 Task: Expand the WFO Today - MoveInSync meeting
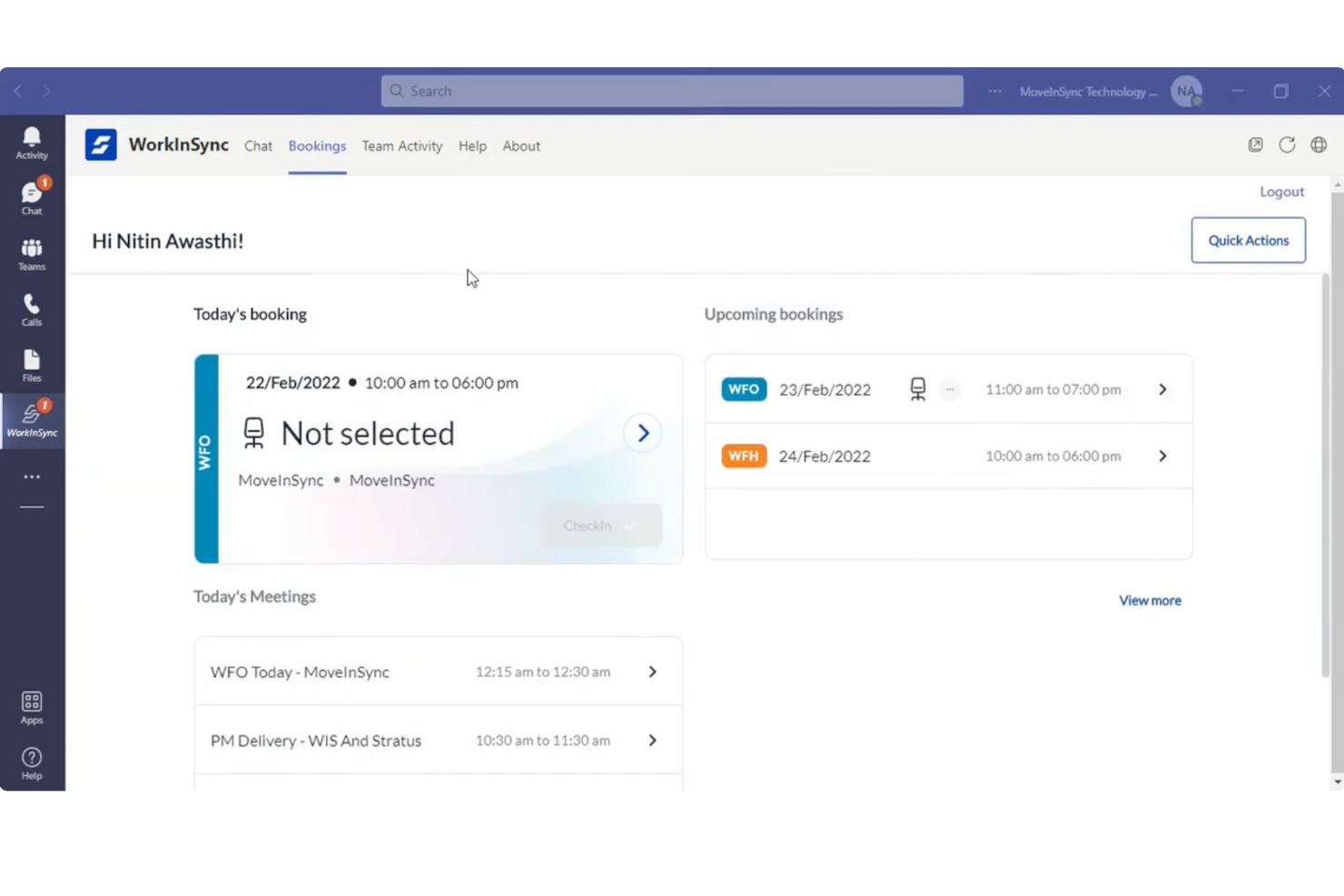[652, 672]
